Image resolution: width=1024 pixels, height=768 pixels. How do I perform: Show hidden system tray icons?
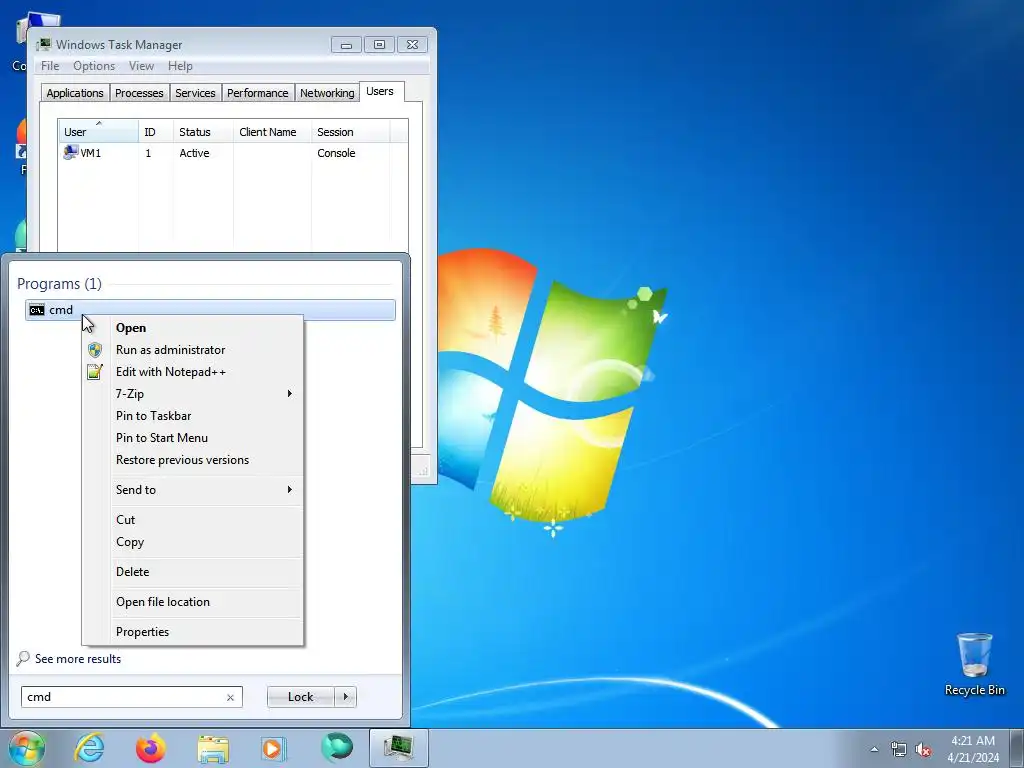tap(874, 749)
